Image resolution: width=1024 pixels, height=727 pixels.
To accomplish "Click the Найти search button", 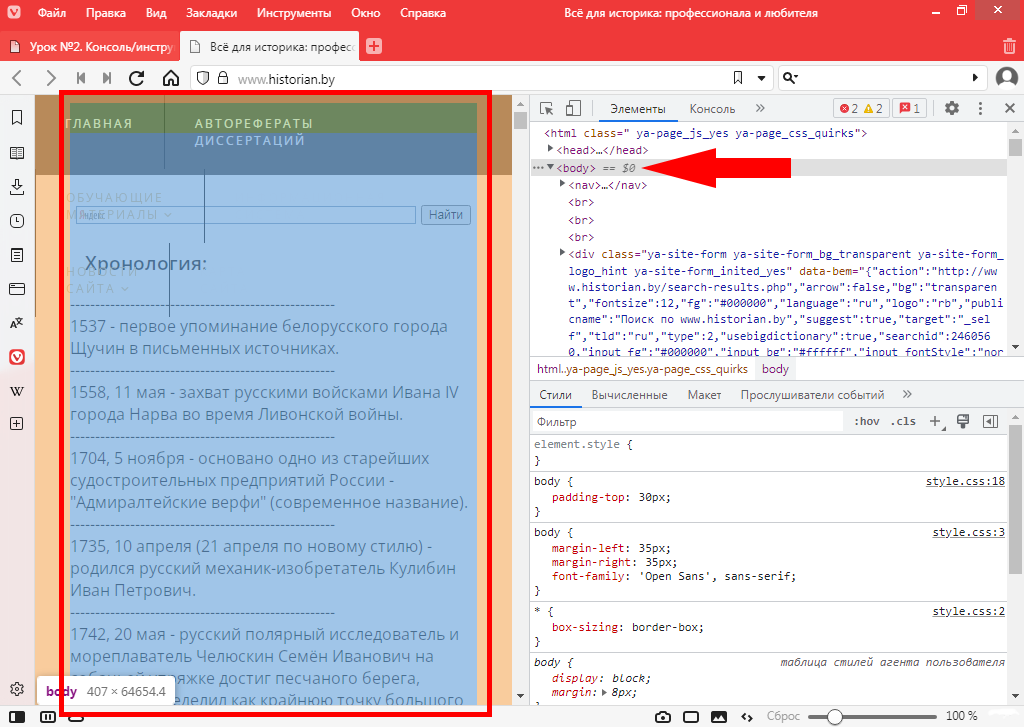I will pyautogui.click(x=445, y=215).
